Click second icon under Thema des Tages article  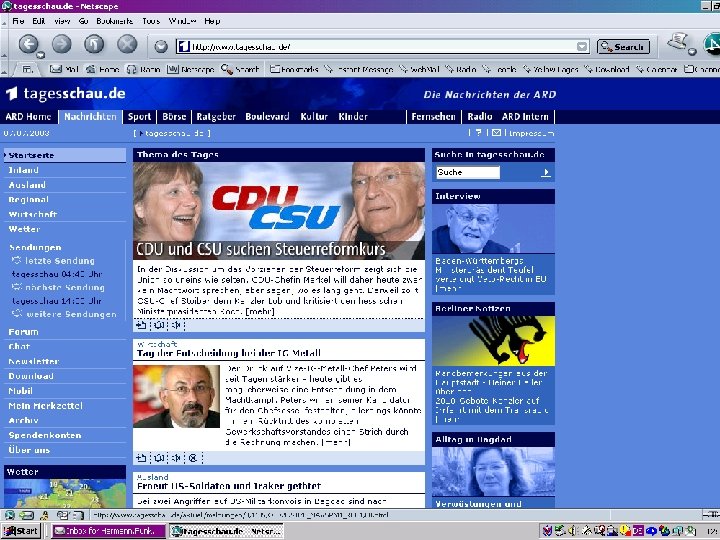(159, 325)
